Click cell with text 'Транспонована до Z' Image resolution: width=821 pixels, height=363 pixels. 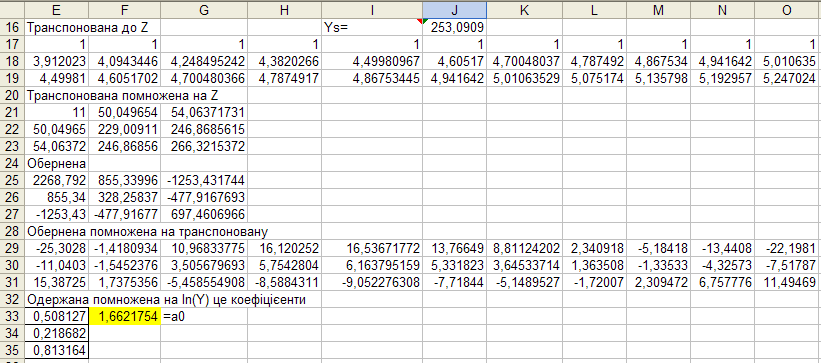click(88, 27)
